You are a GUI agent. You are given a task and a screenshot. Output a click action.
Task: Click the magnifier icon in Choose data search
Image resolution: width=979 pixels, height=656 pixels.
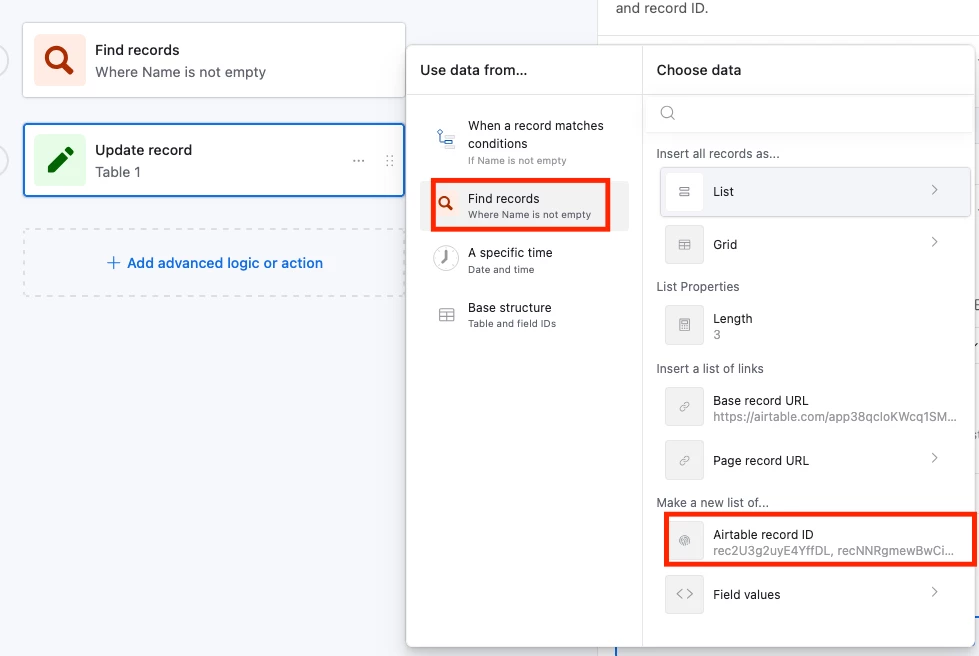tap(667, 113)
